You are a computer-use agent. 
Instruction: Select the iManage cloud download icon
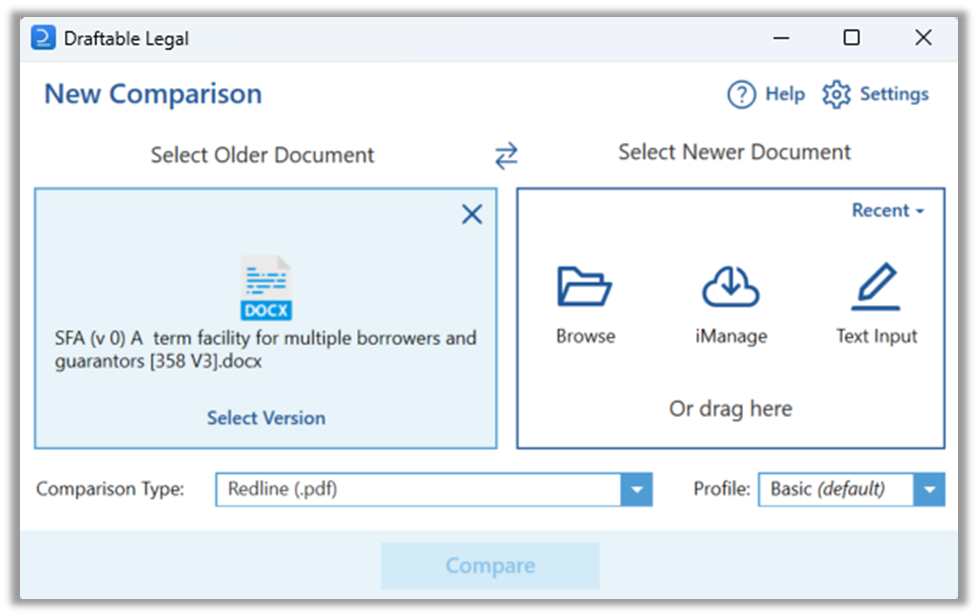[730, 286]
